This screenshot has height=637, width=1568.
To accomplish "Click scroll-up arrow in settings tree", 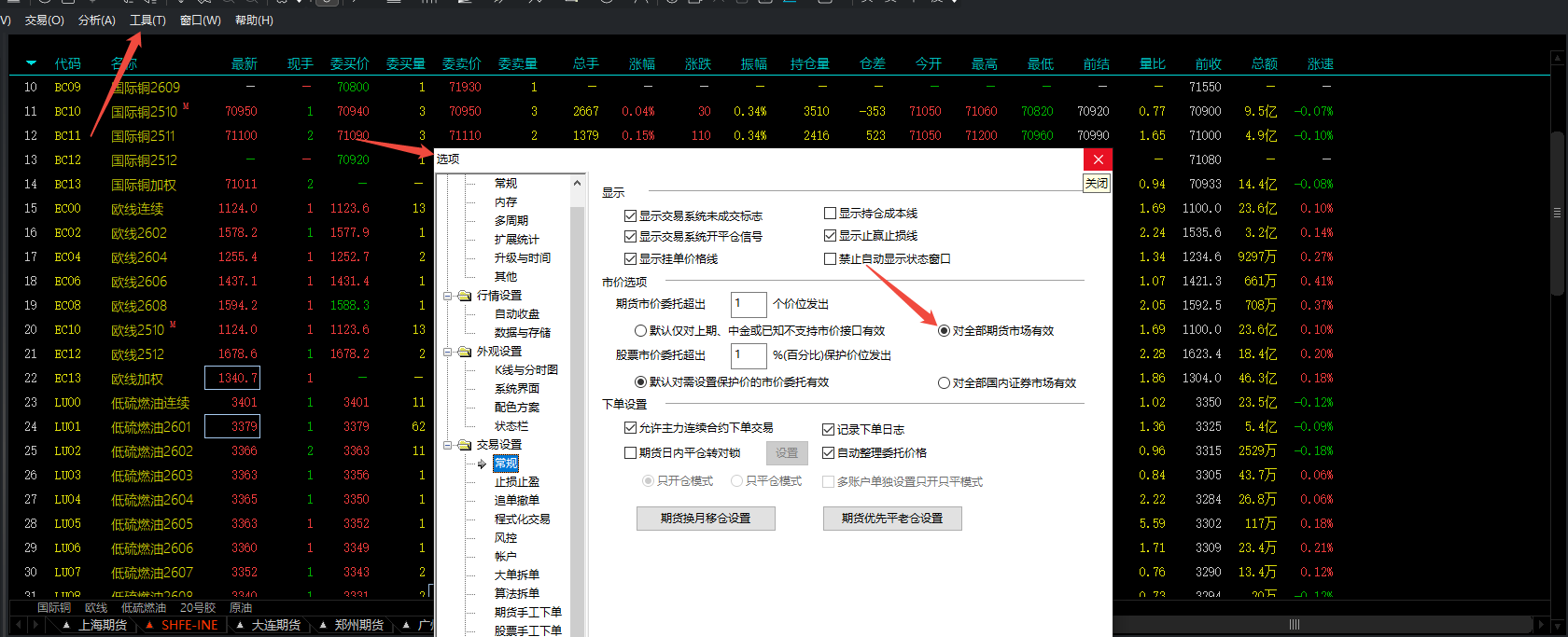I will coord(577,183).
